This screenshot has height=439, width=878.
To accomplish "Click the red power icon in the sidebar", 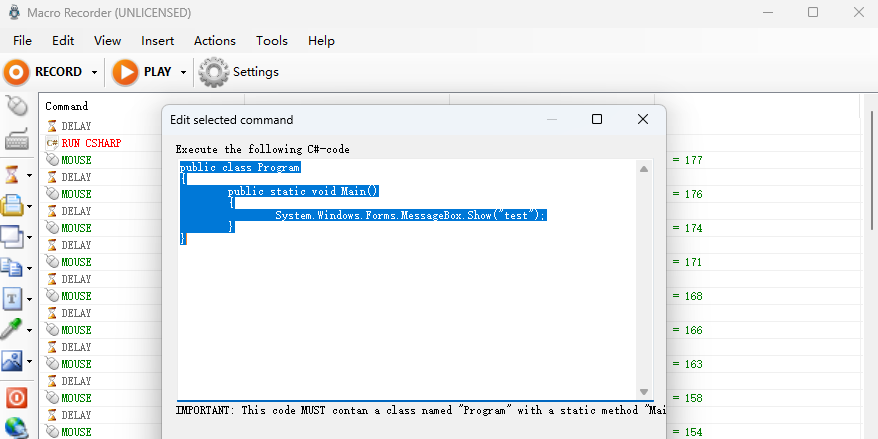I will click(16, 398).
